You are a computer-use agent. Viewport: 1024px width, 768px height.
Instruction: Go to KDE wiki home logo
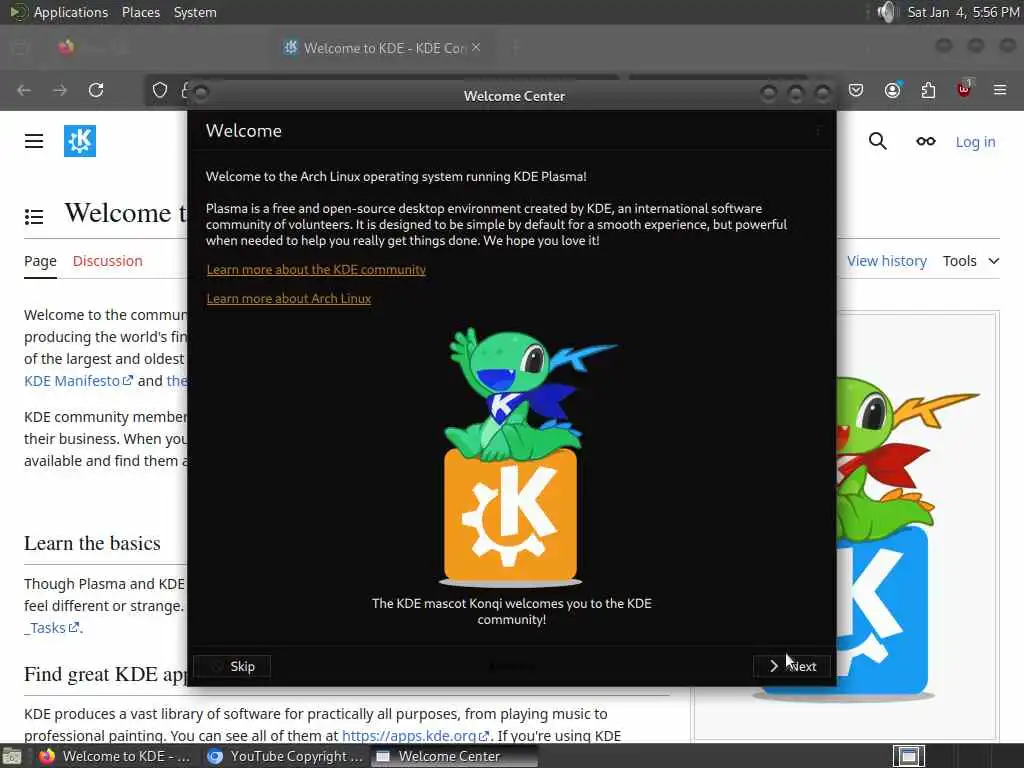(80, 141)
